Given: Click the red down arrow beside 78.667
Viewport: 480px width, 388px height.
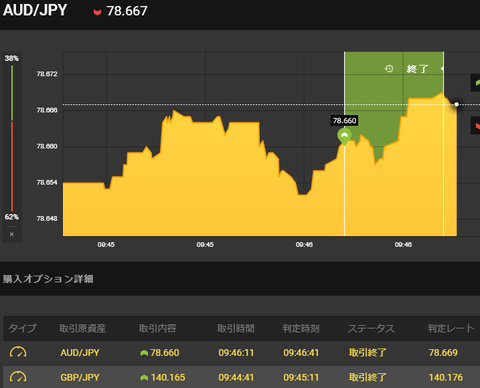Looking at the screenshot, I should click(97, 12).
